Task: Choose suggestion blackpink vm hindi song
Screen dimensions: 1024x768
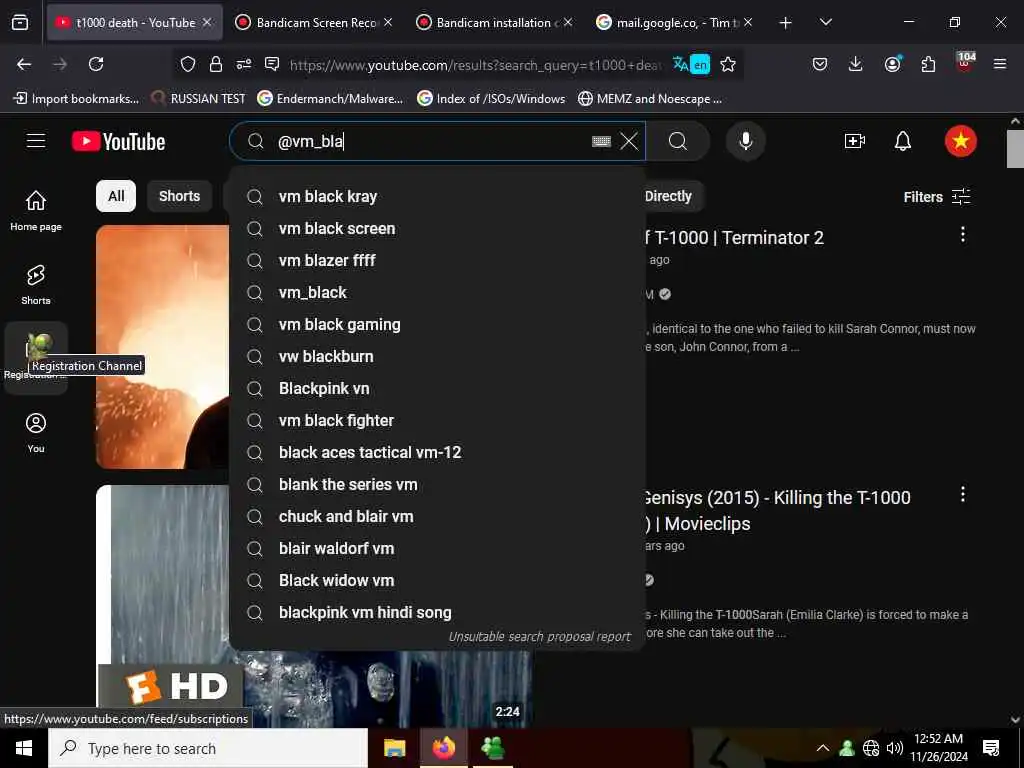Action: pyautogui.click(x=438, y=613)
